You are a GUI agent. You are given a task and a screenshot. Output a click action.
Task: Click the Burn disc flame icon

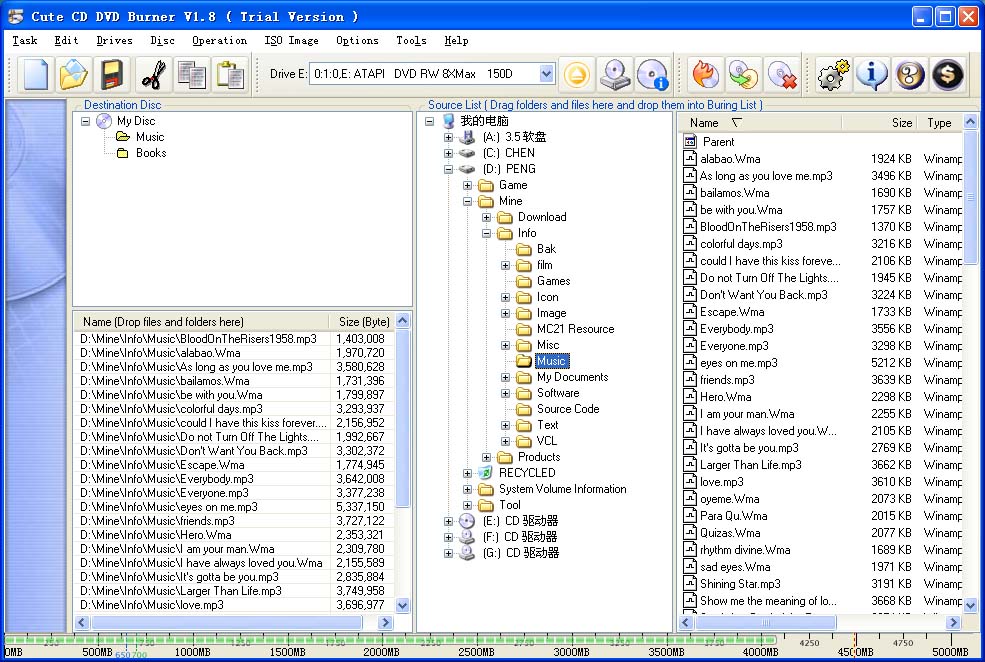(x=705, y=75)
